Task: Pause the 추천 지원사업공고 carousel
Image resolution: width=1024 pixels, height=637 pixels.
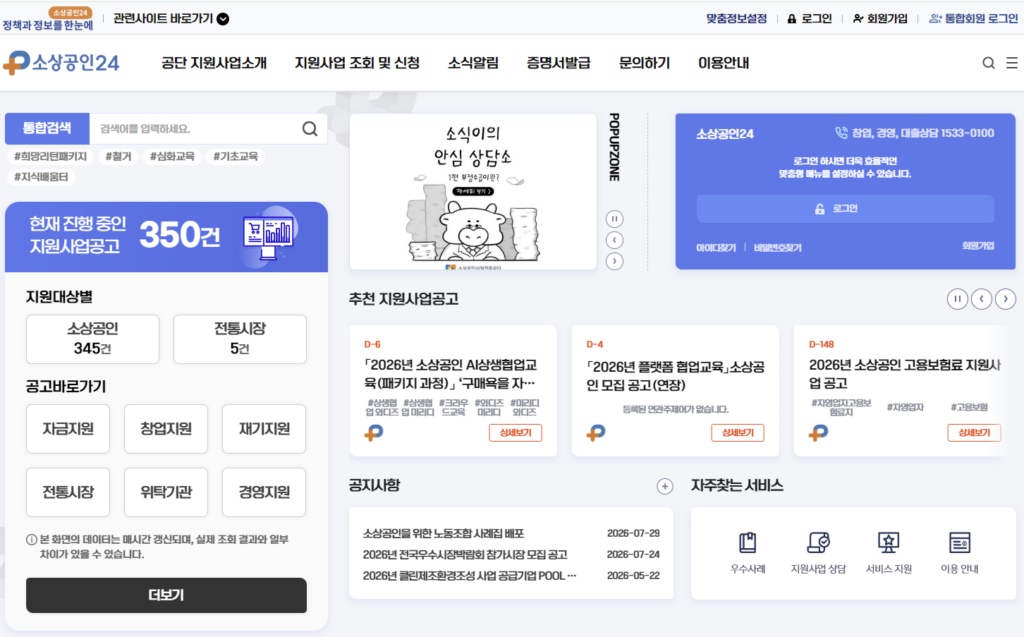Action: (957, 299)
